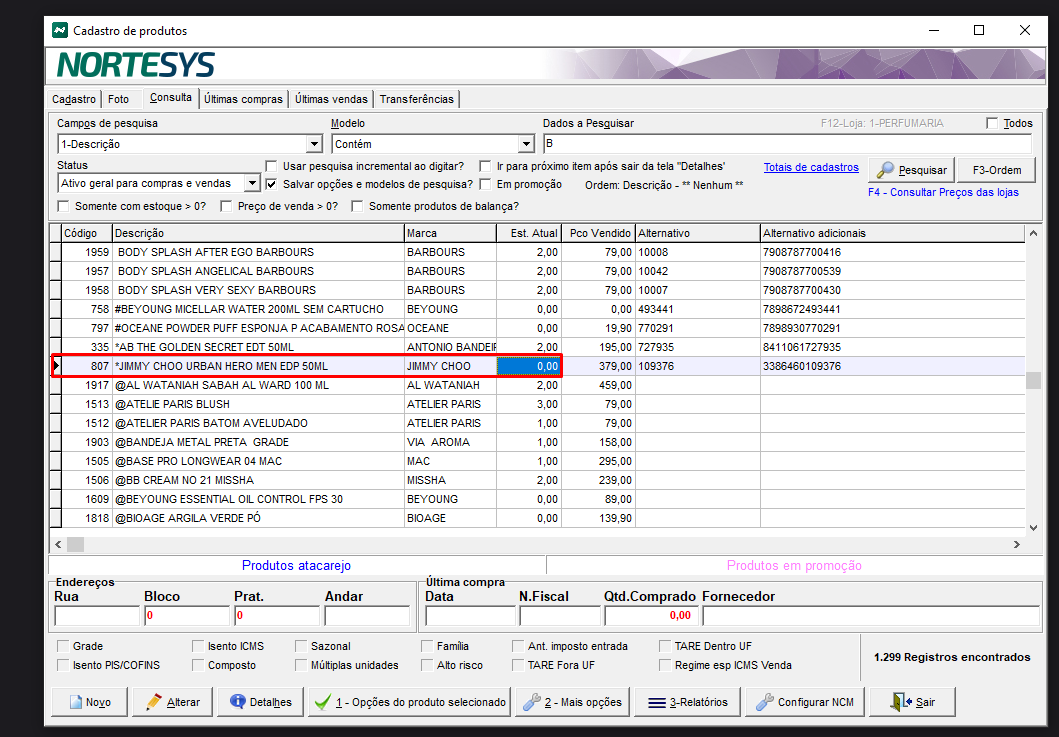Enable Regime esp ICMS Venda
Screen dimensions: 1059x737
[x=665, y=665]
